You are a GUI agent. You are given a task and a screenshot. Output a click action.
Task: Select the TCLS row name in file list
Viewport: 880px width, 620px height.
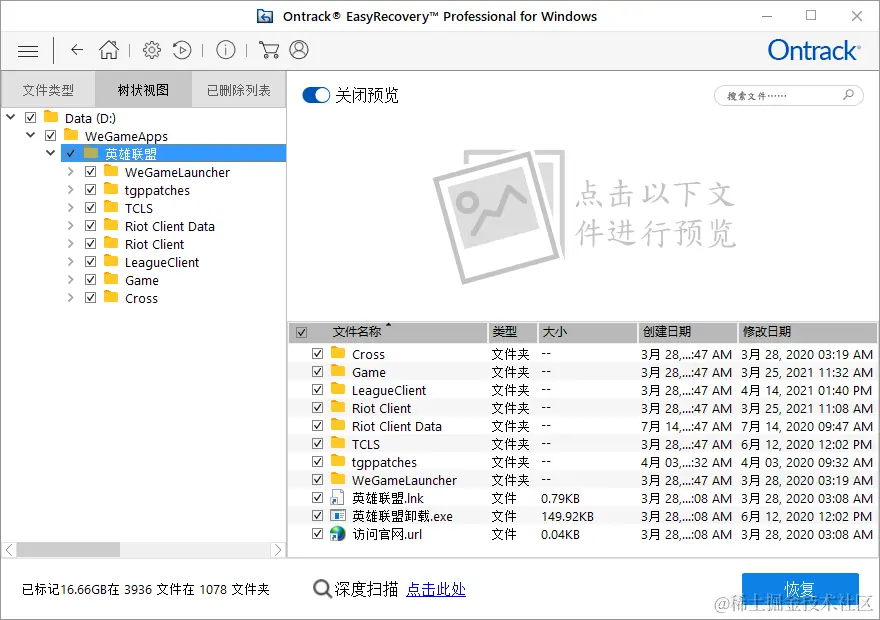(x=365, y=444)
